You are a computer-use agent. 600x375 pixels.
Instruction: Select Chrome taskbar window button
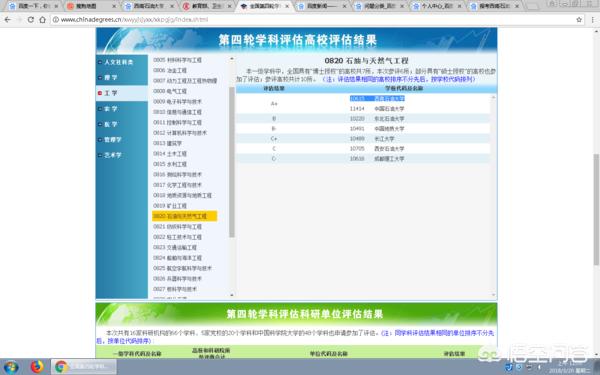tap(84, 367)
